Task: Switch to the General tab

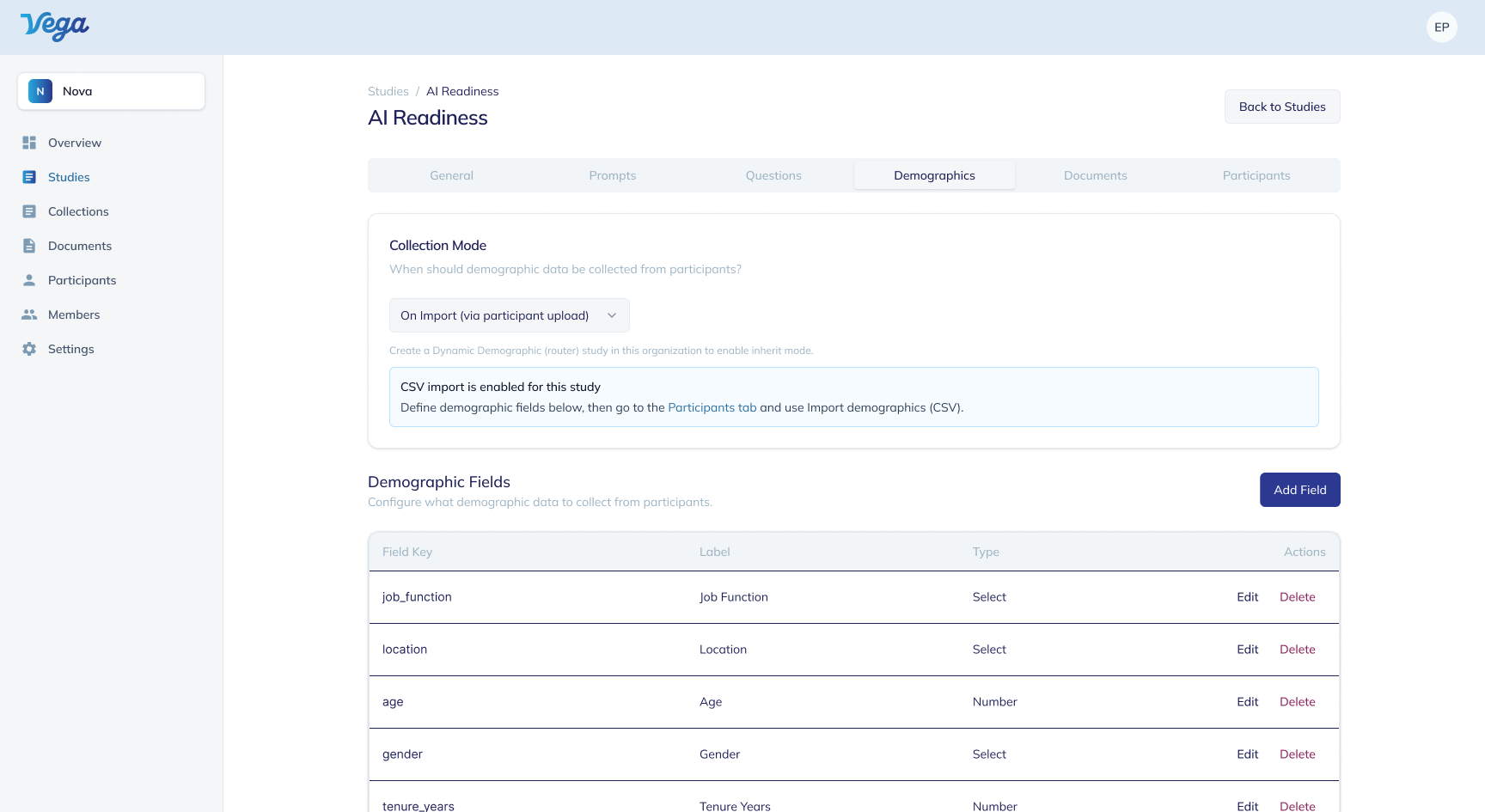Action: click(451, 175)
